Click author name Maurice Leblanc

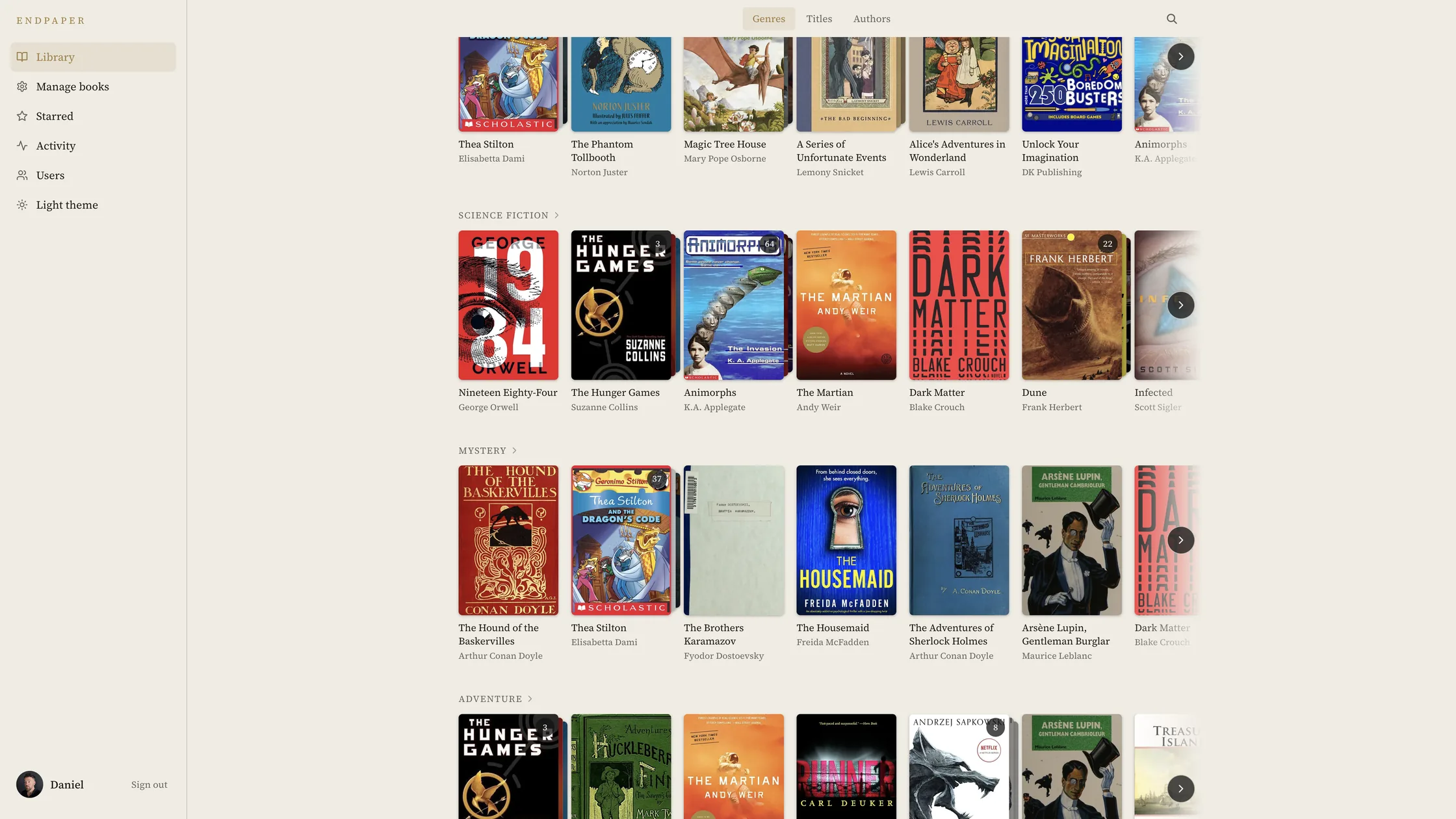tap(1056, 656)
